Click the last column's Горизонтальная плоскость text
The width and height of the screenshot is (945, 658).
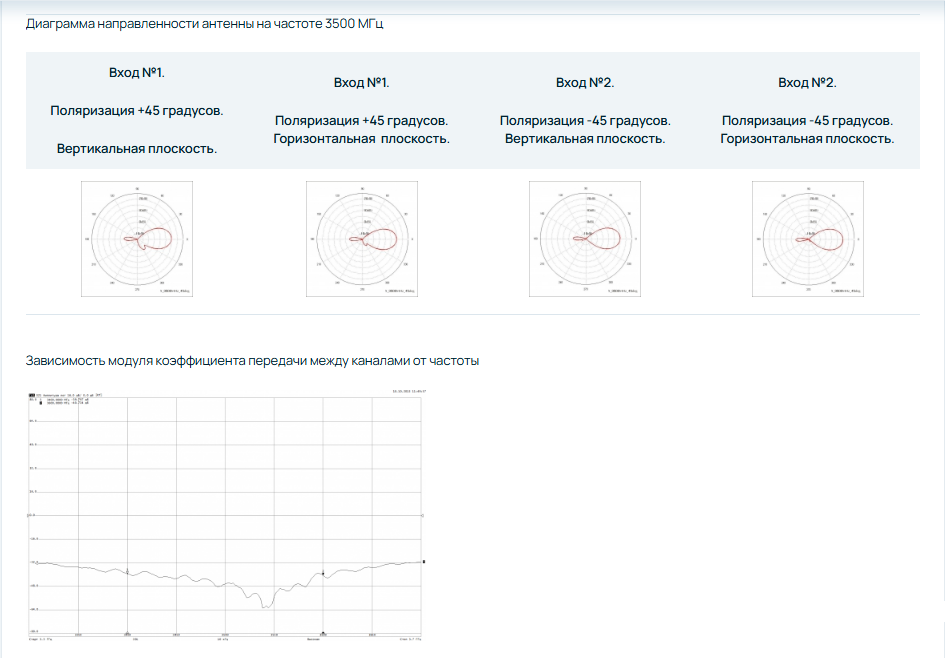pyautogui.click(x=808, y=139)
